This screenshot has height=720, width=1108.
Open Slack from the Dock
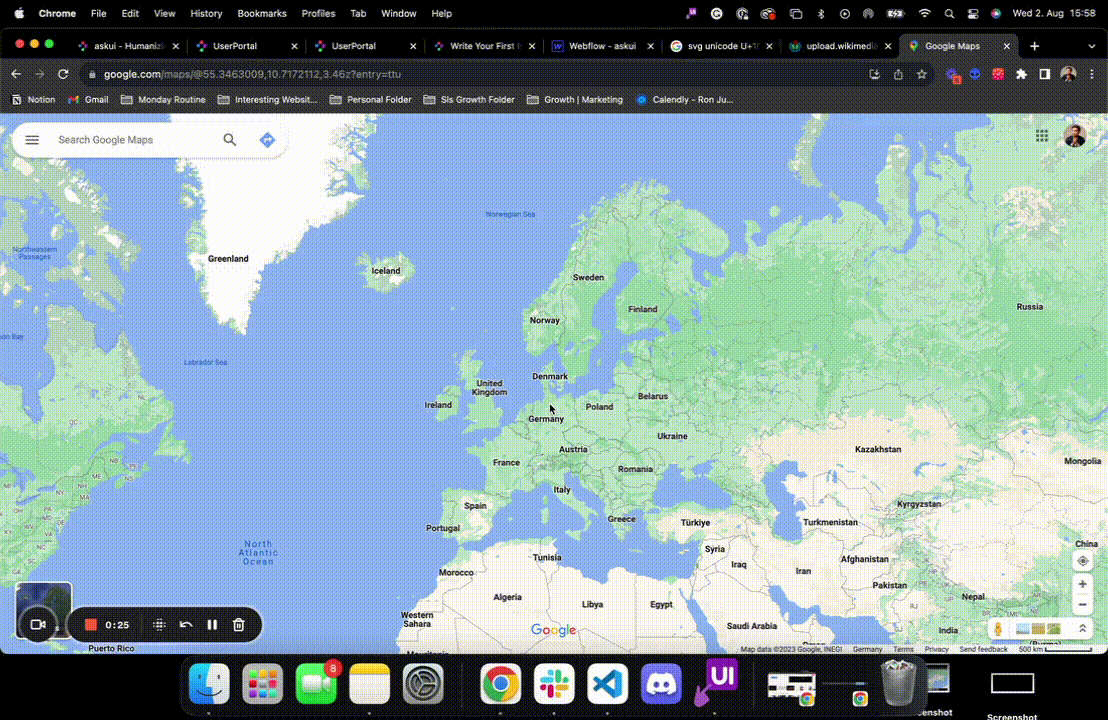click(x=554, y=683)
